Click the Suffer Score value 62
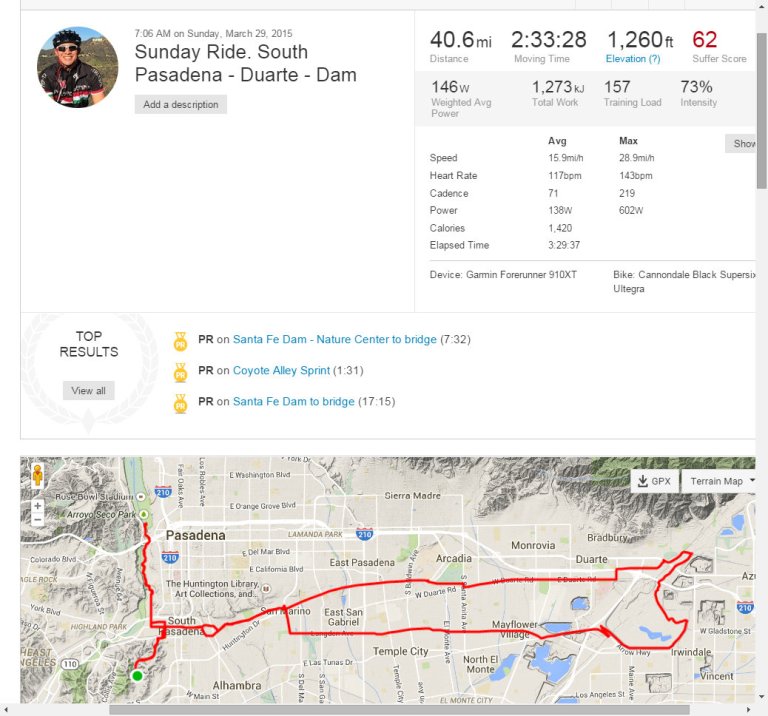Image resolution: width=768 pixels, height=716 pixels. pyautogui.click(x=704, y=40)
